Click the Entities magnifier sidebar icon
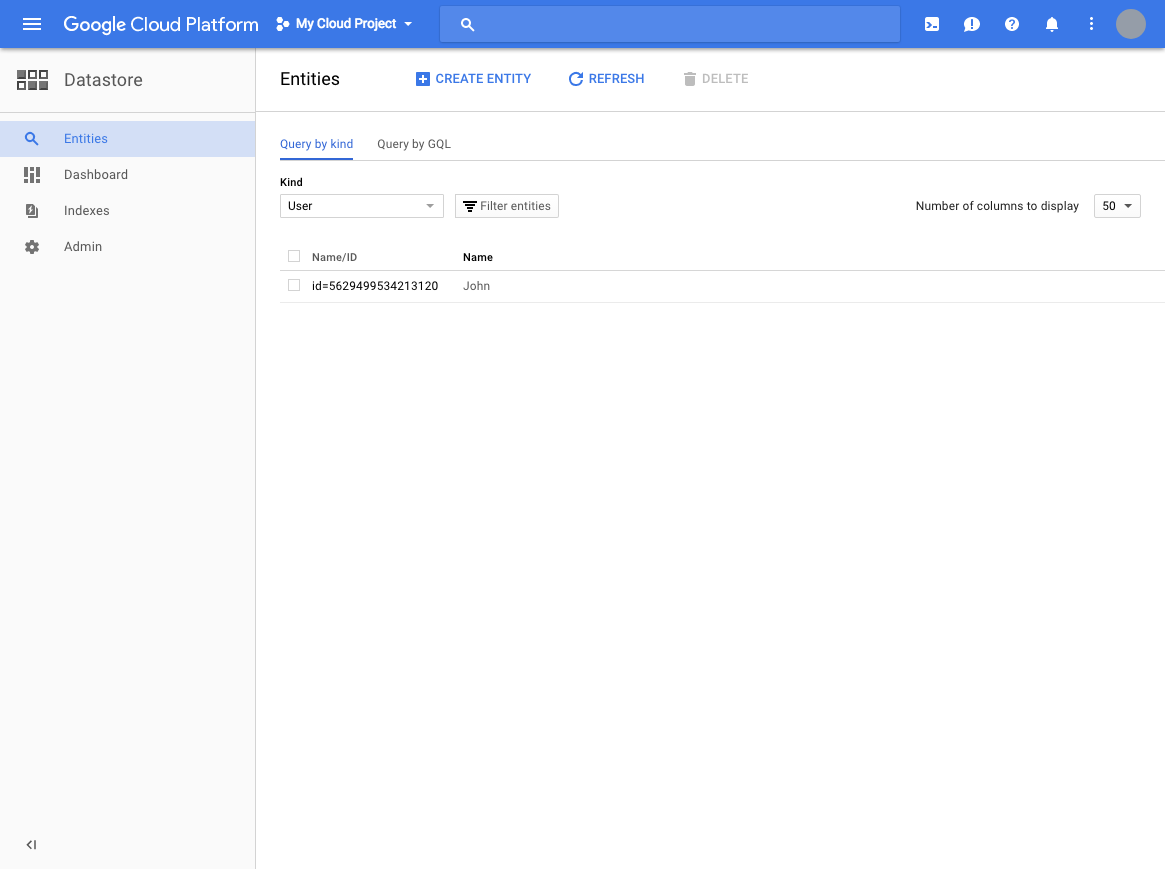Screen dimensions: 1165x869 [x=31, y=138]
